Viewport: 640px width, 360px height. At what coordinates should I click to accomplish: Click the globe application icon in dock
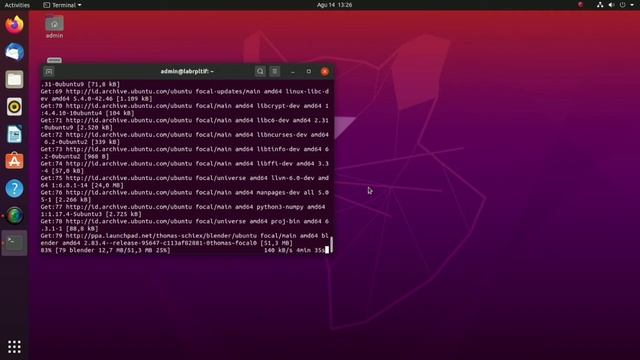(14, 216)
